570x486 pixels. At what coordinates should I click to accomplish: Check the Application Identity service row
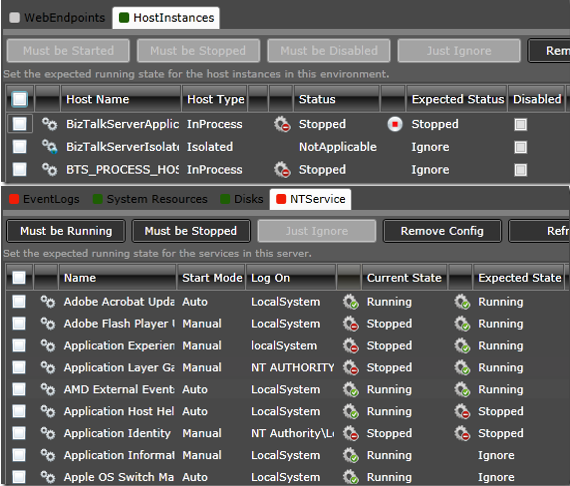click(x=19, y=433)
